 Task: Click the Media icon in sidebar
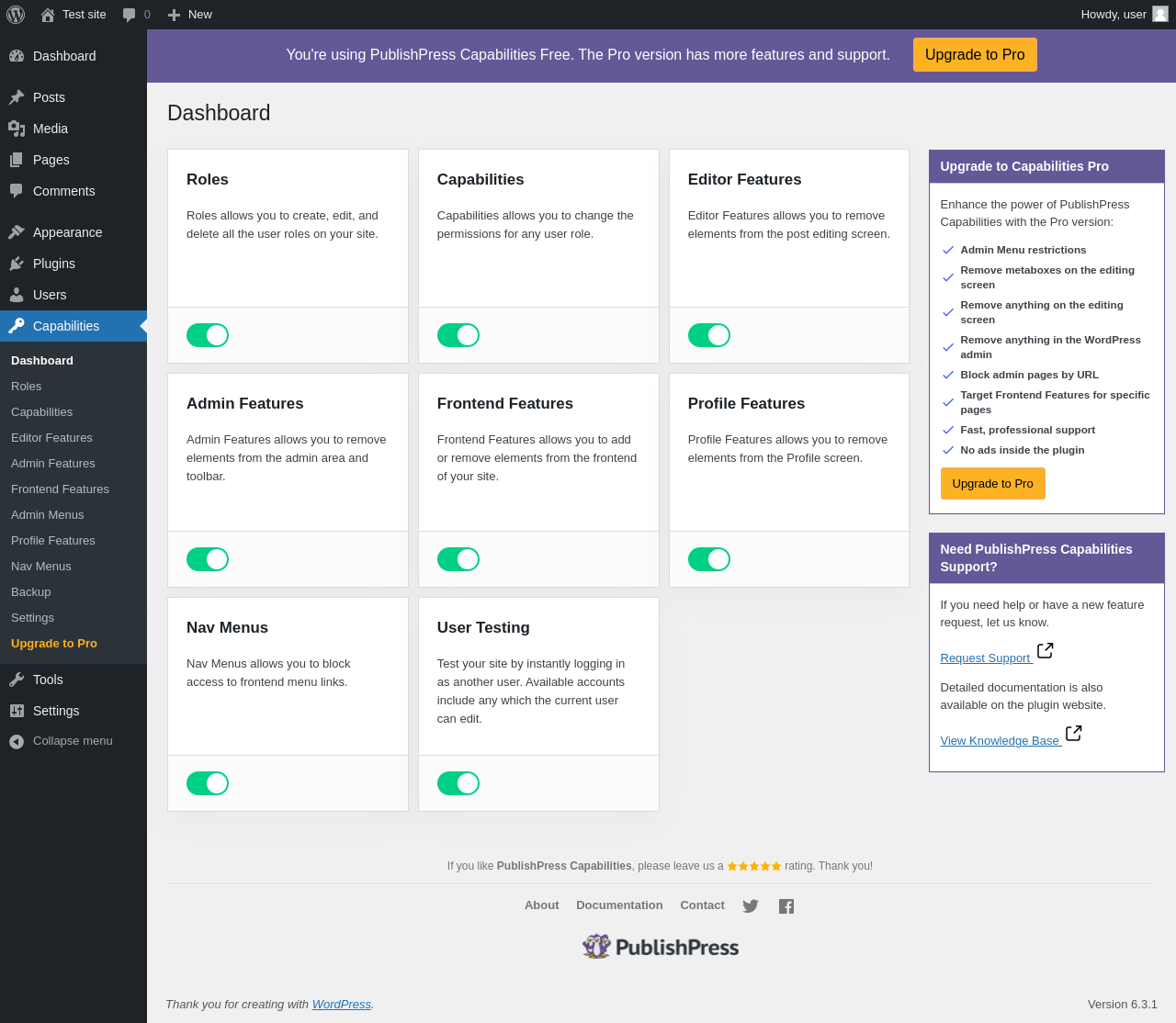click(17, 129)
